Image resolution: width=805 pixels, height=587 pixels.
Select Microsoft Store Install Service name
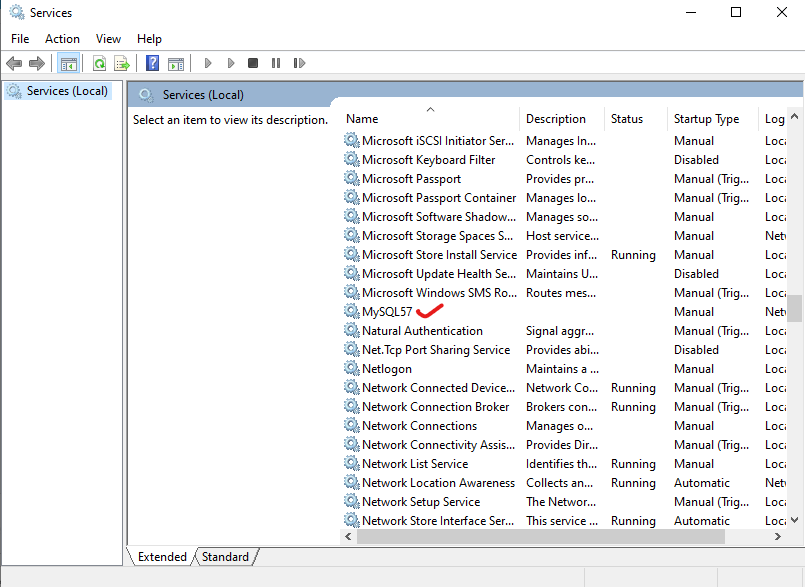tap(439, 255)
